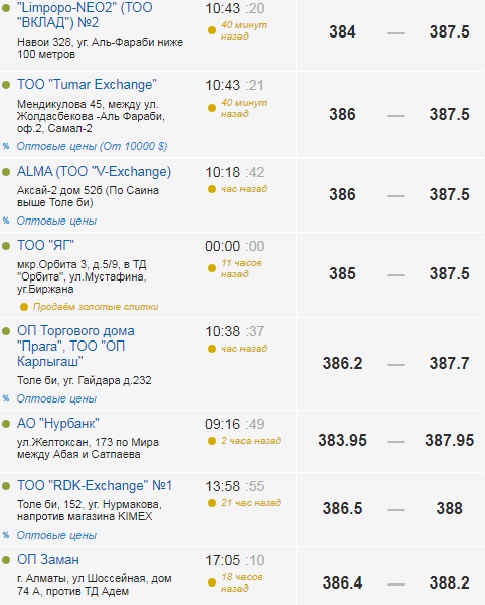Click yellow dot icon beside Продаём золотые слитки
Viewport: 485px width, 605px height.
[24, 307]
